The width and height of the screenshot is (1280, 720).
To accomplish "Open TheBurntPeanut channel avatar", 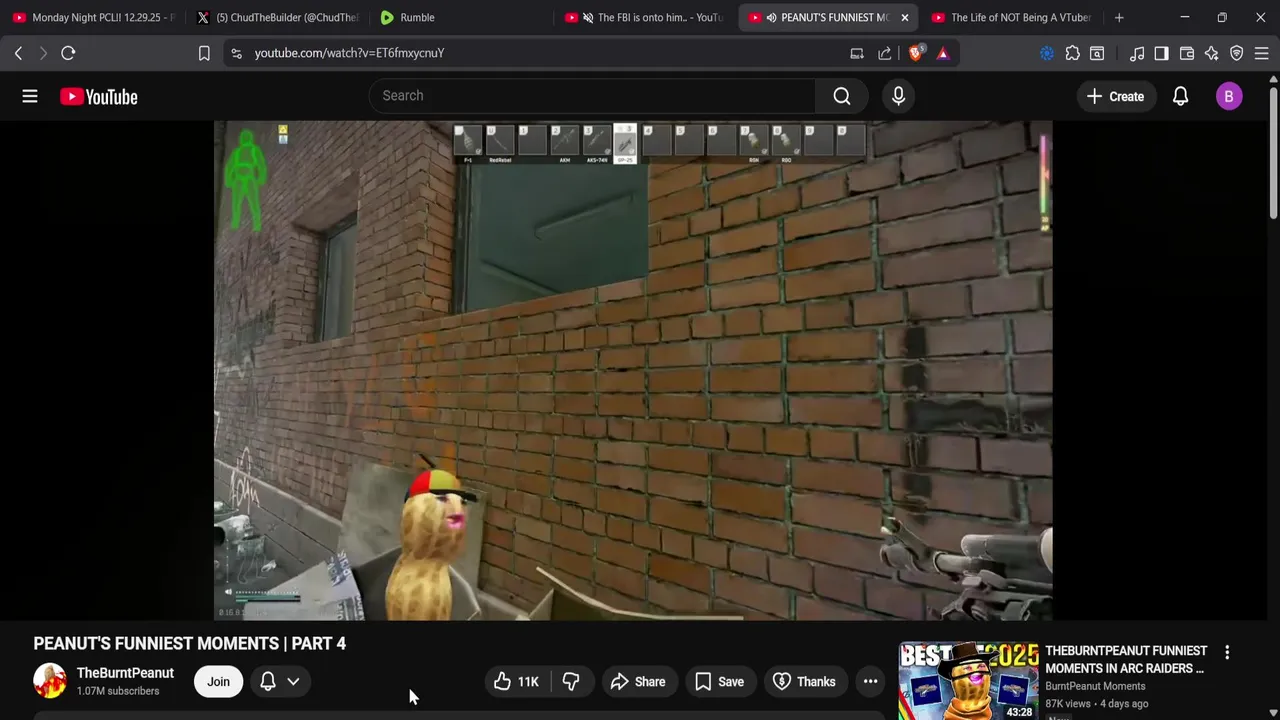I will [x=50, y=681].
